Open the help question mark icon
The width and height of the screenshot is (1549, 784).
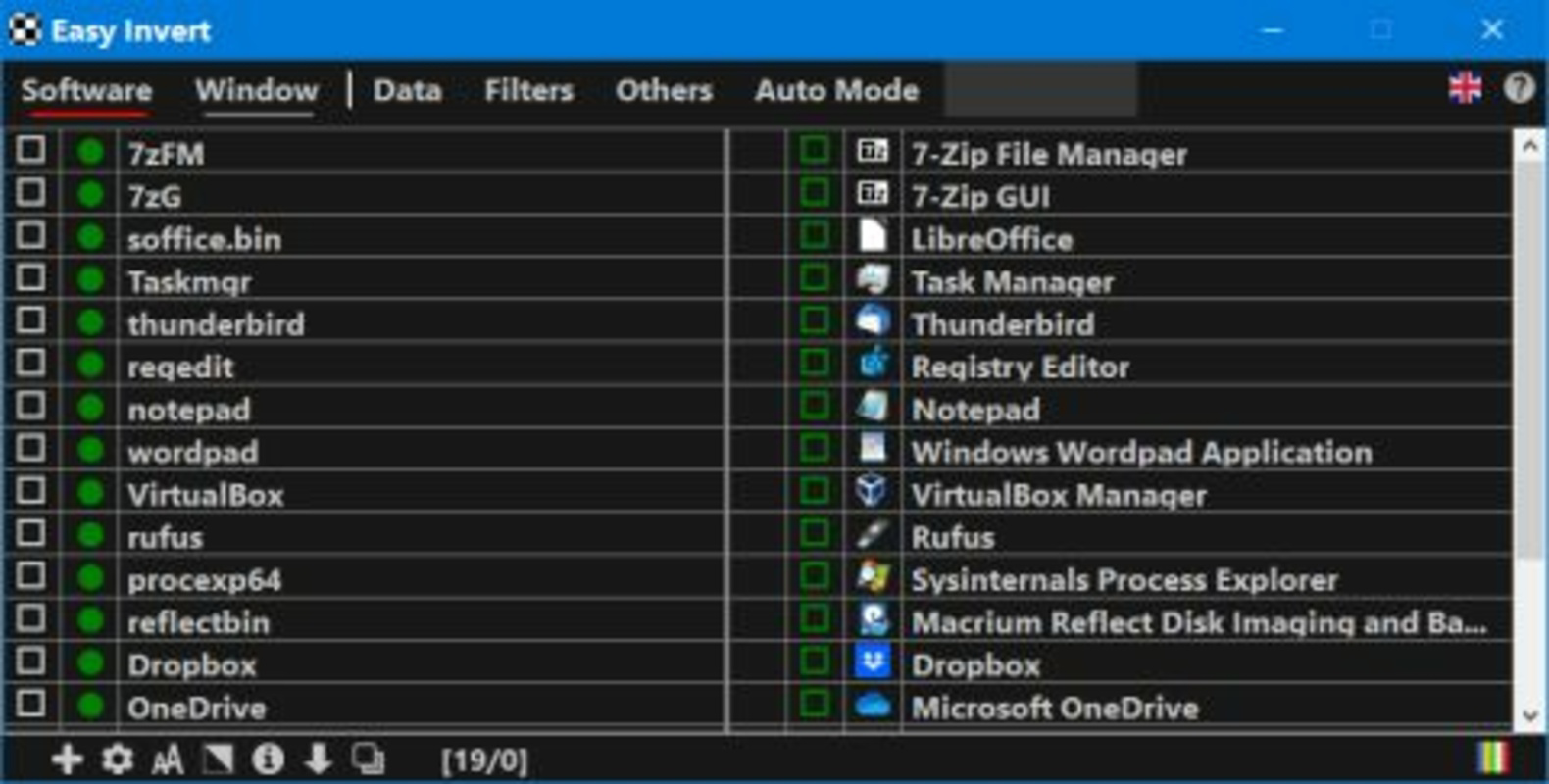[1519, 88]
